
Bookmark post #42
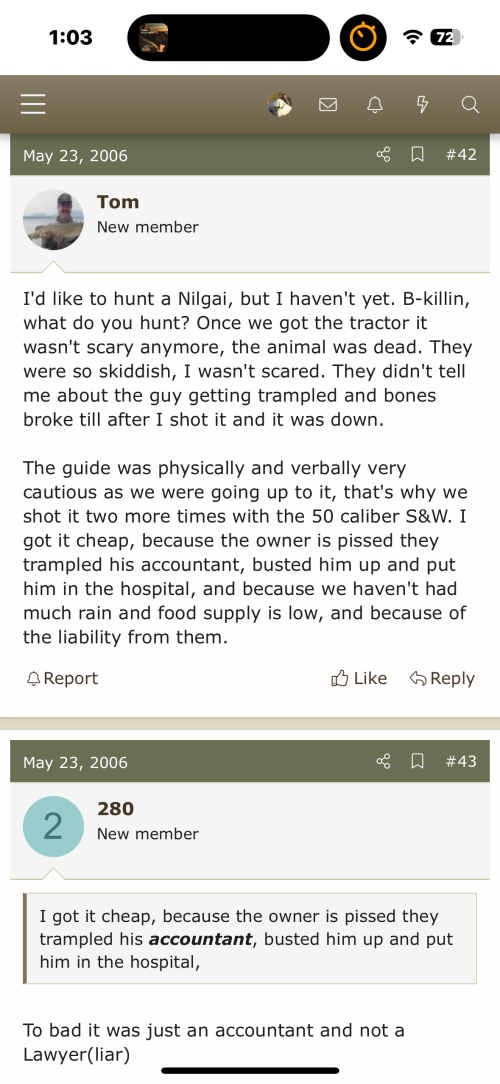[417, 154]
